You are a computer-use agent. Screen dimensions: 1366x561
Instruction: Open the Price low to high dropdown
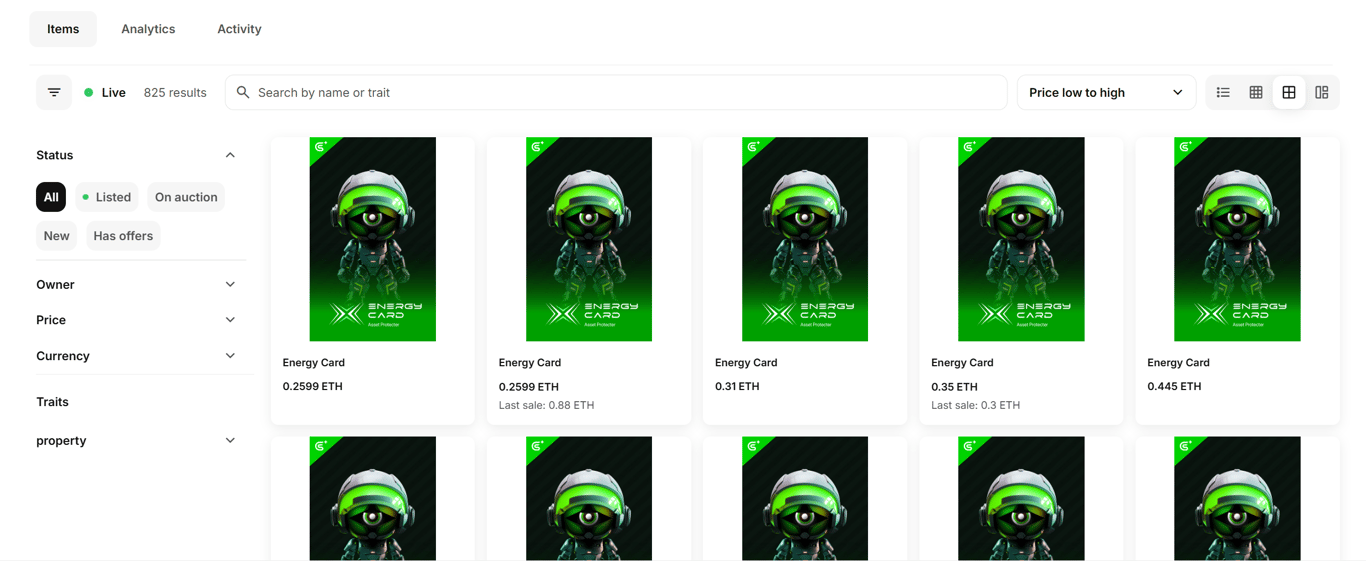1105,92
